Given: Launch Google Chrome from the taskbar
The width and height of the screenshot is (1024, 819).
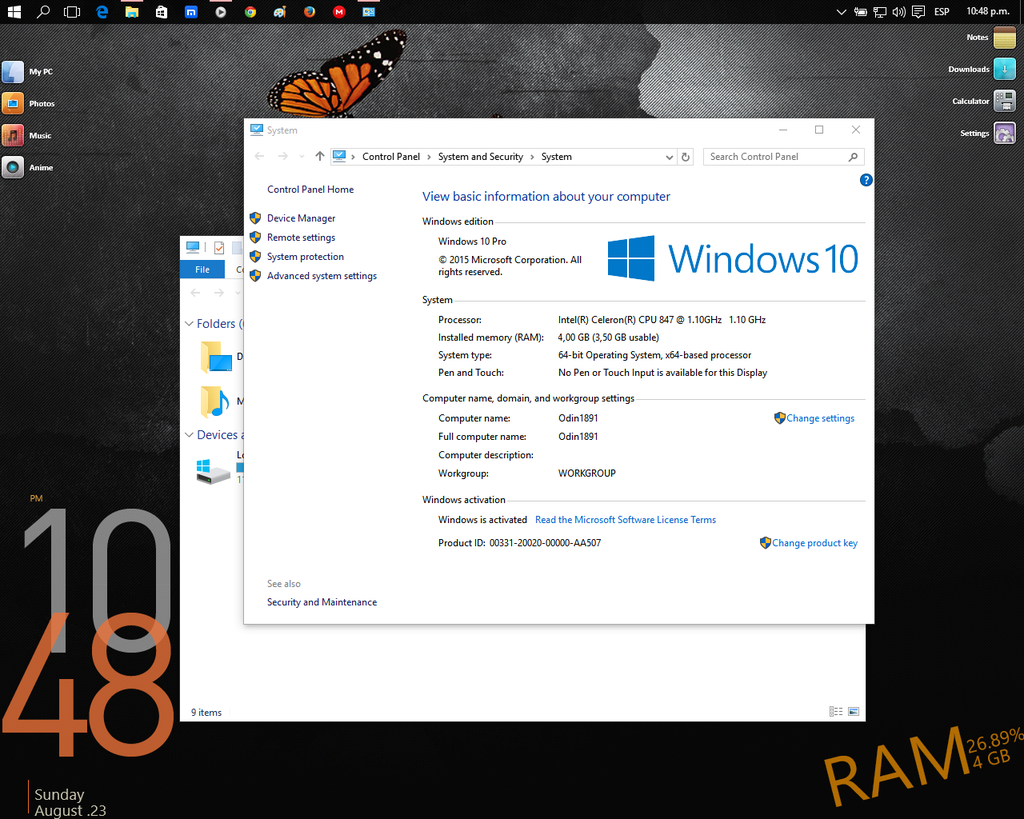Looking at the screenshot, I should click(250, 12).
